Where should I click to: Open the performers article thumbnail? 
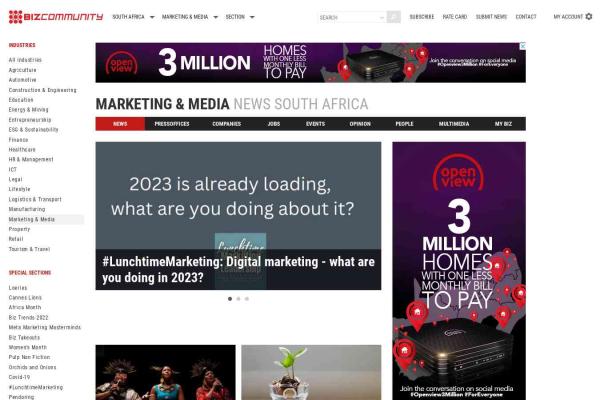(165, 372)
